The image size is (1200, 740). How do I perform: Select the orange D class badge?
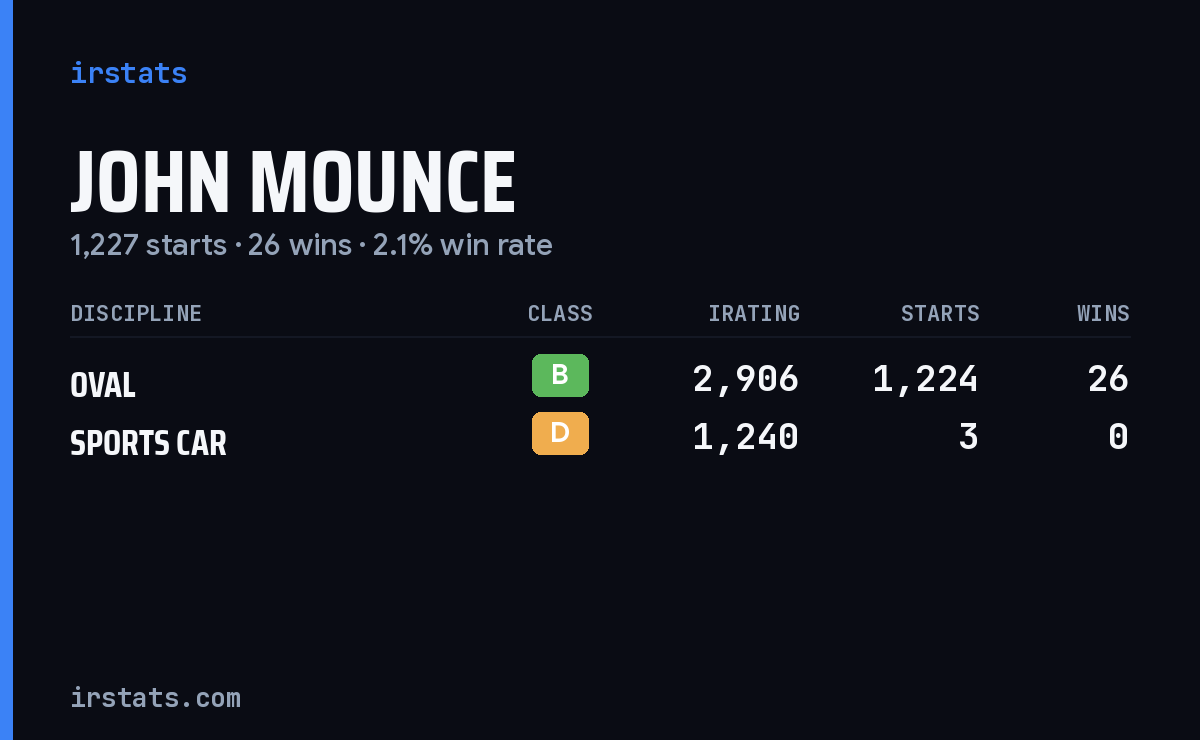[x=560, y=433]
